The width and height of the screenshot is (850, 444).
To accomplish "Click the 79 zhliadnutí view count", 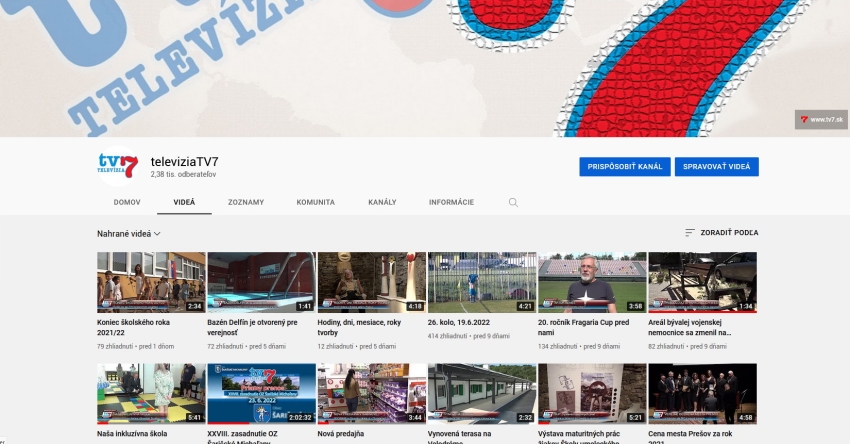I will coord(115,346).
